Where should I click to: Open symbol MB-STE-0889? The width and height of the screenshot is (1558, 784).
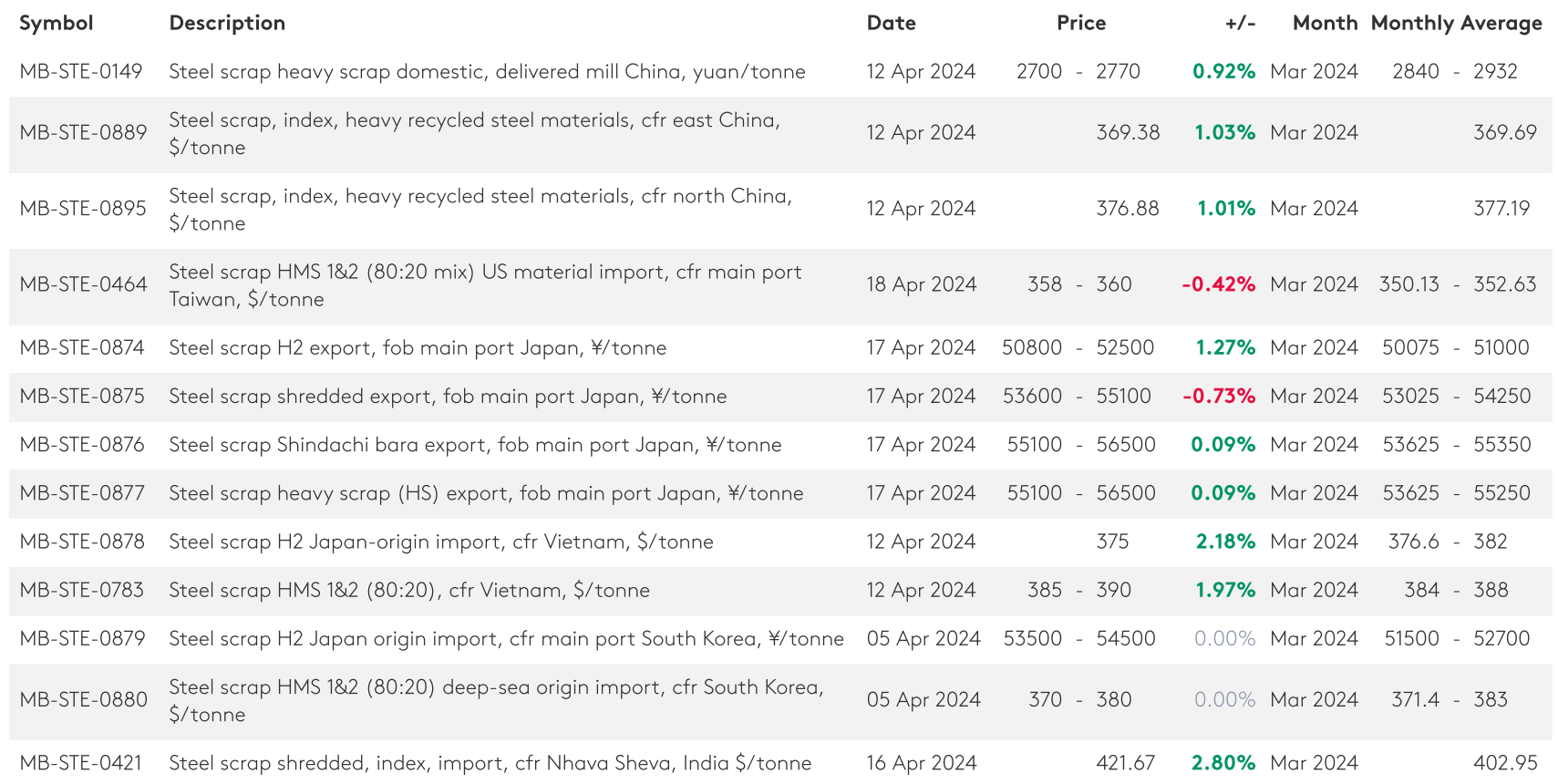tap(83, 132)
